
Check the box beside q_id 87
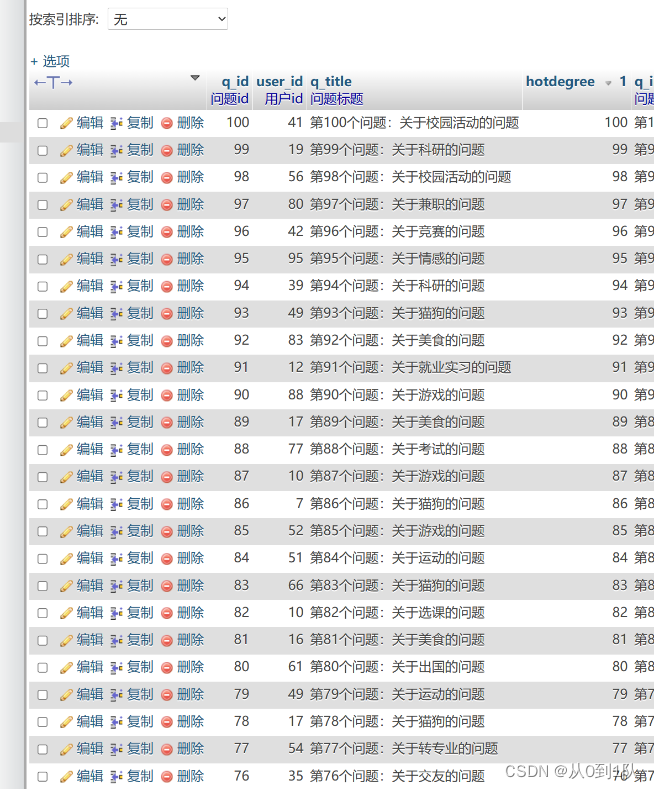[x=43, y=477]
